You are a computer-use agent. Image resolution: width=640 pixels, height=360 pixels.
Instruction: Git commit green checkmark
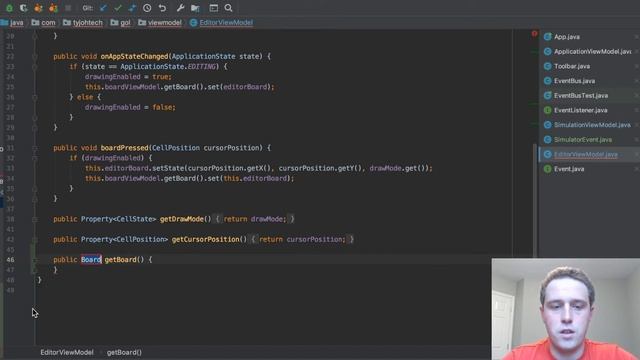tap(118, 8)
